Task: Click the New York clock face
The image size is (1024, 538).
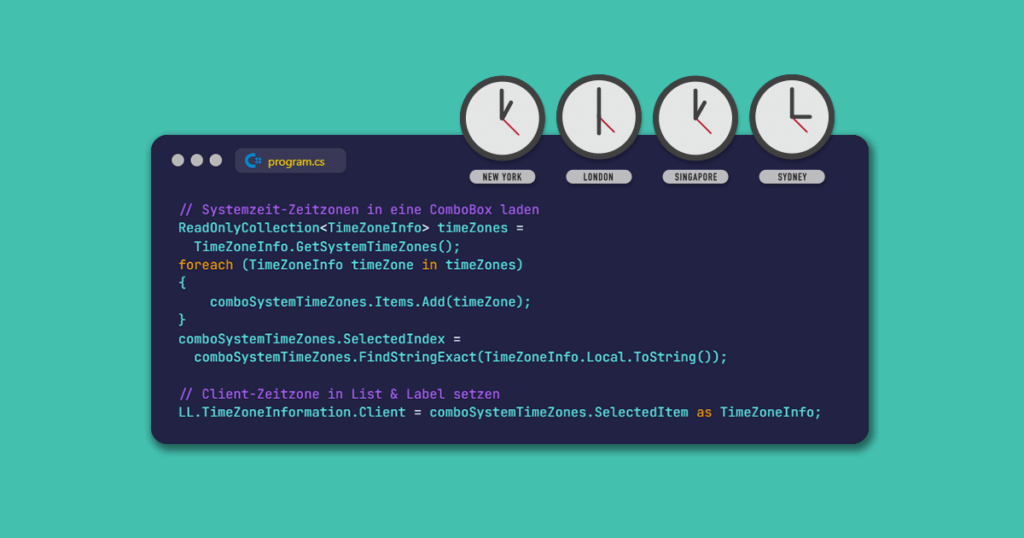Action: [502, 118]
